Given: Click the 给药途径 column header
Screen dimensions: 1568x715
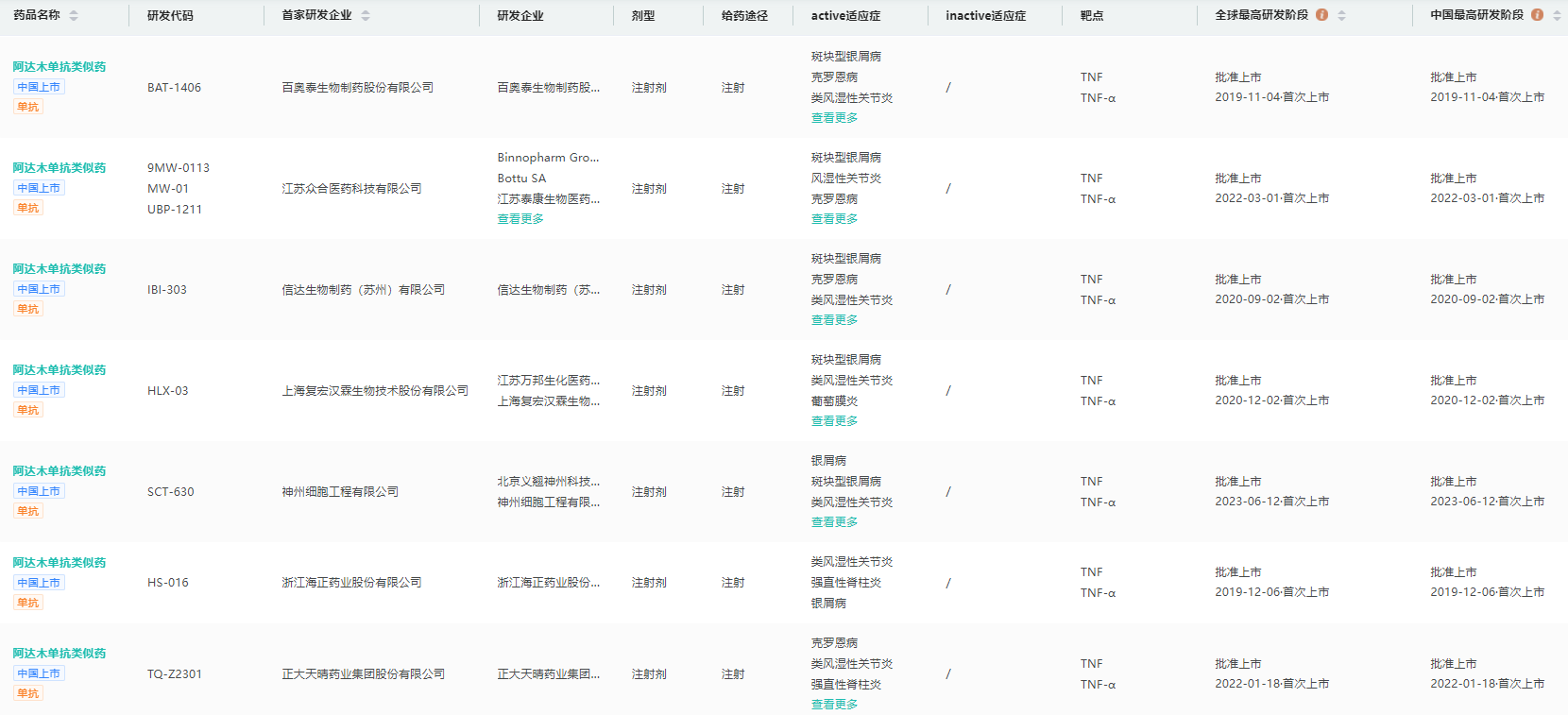Looking at the screenshot, I should [744, 16].
